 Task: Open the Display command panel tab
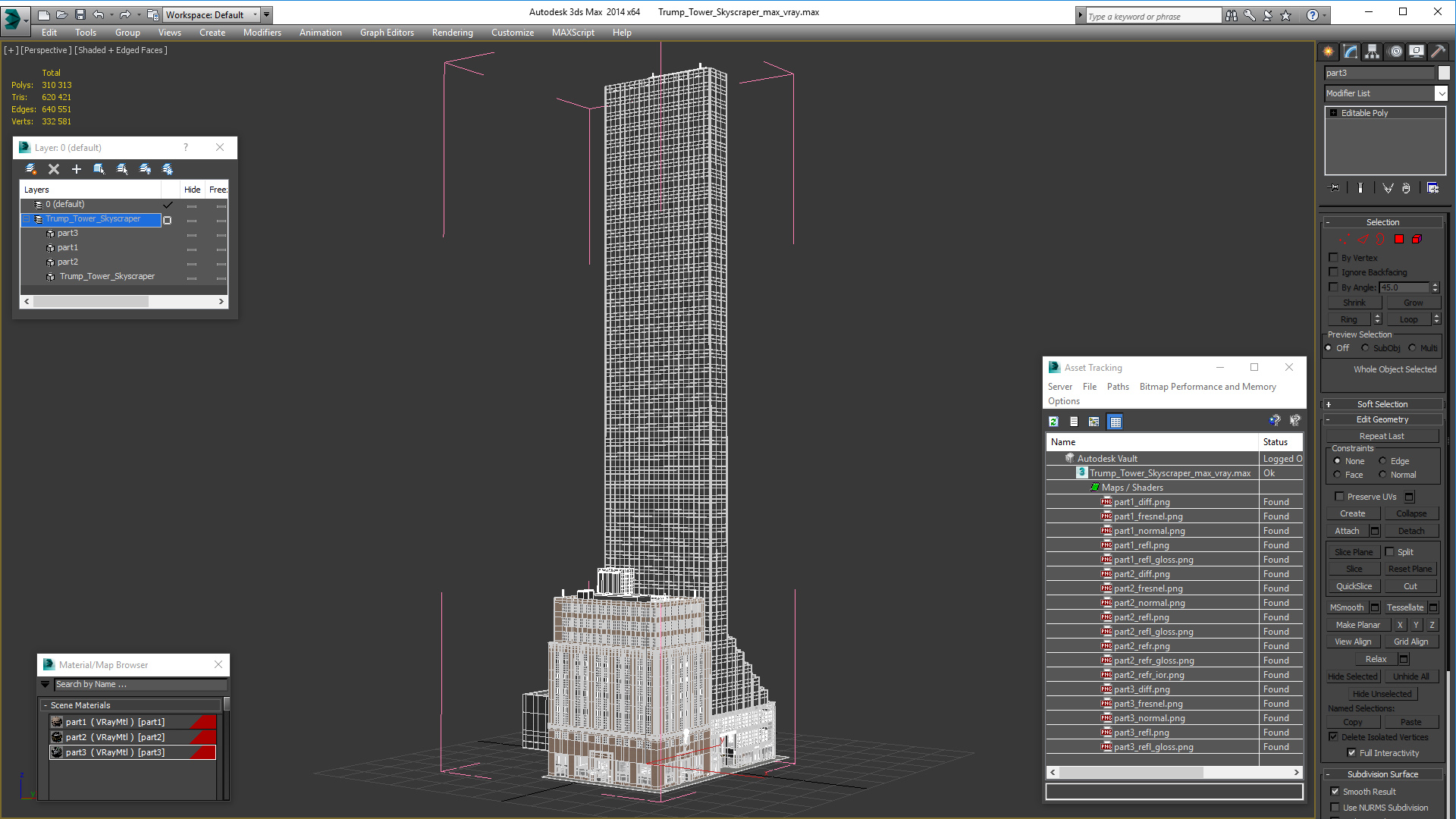[1417, 52]
